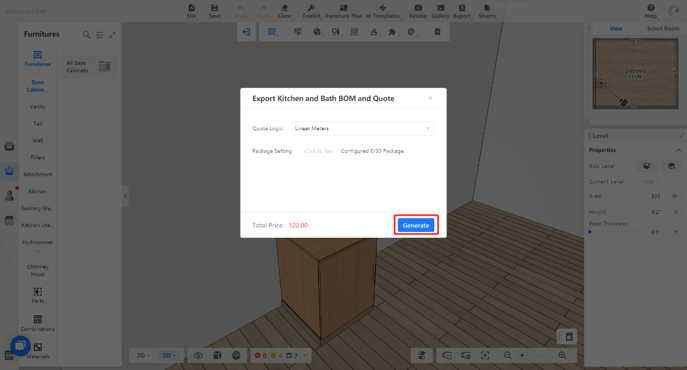Click the calculator icon above the zoom controls
The height and width of the screenshot is (370, 687).
(569, 337)
